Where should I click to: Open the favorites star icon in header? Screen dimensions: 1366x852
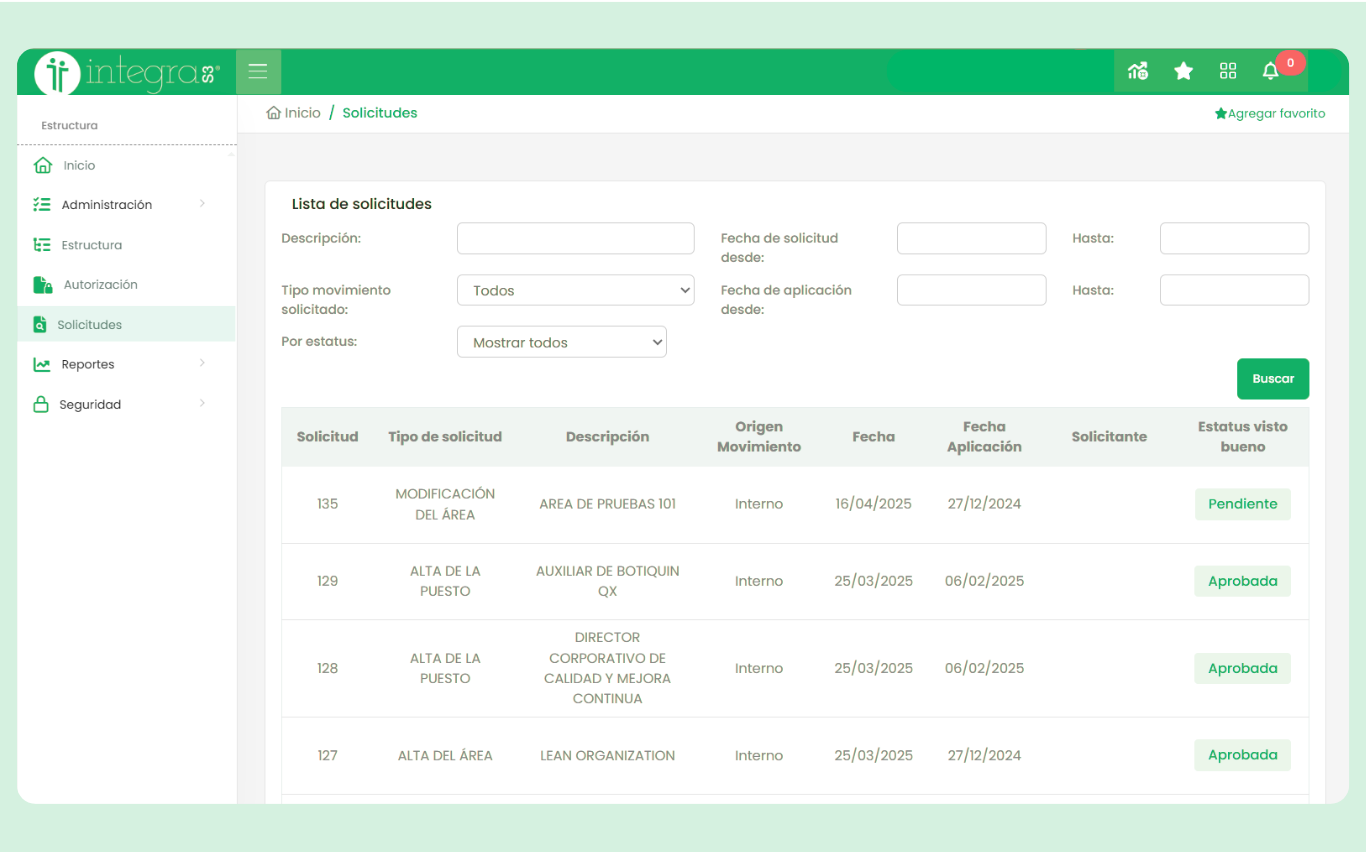point(1183,71)
